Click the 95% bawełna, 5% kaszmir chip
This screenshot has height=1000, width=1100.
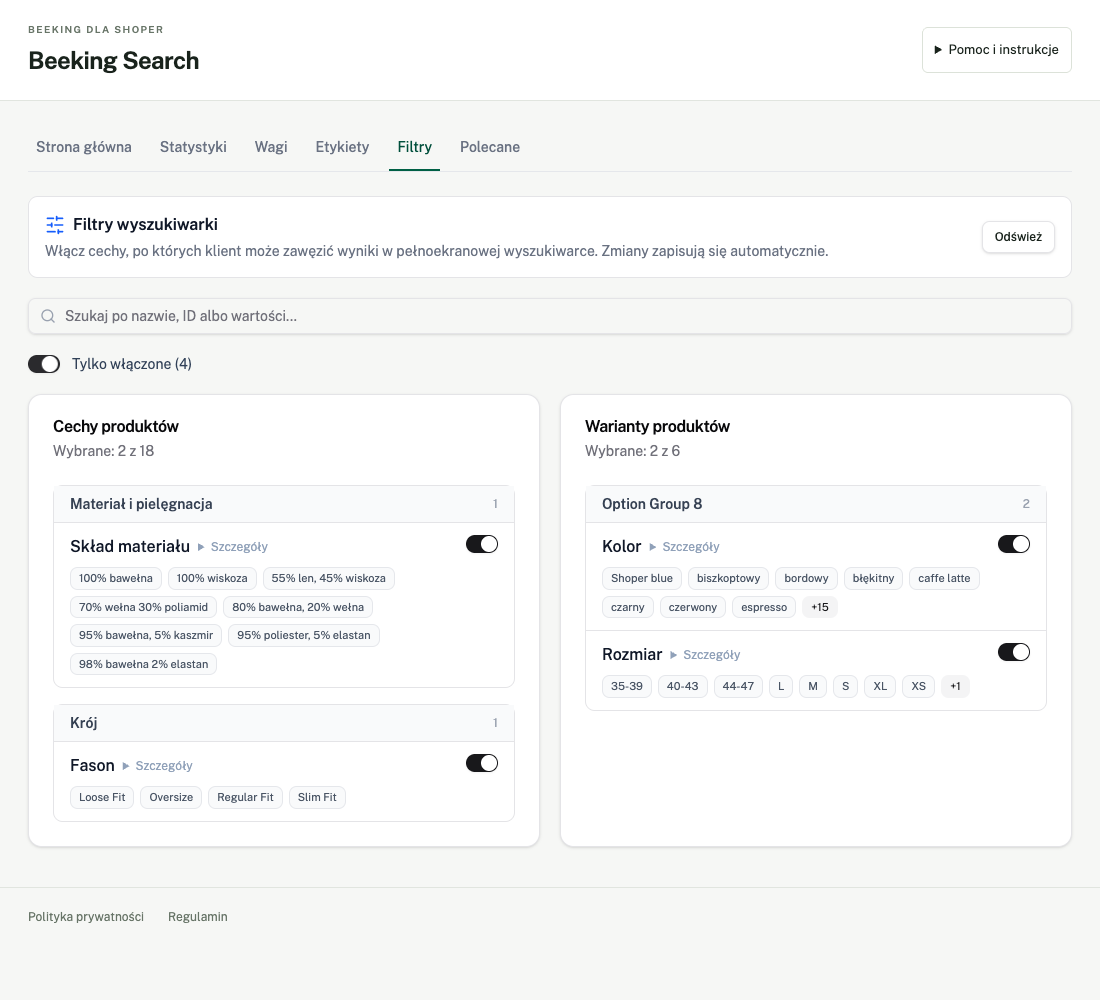146,635
